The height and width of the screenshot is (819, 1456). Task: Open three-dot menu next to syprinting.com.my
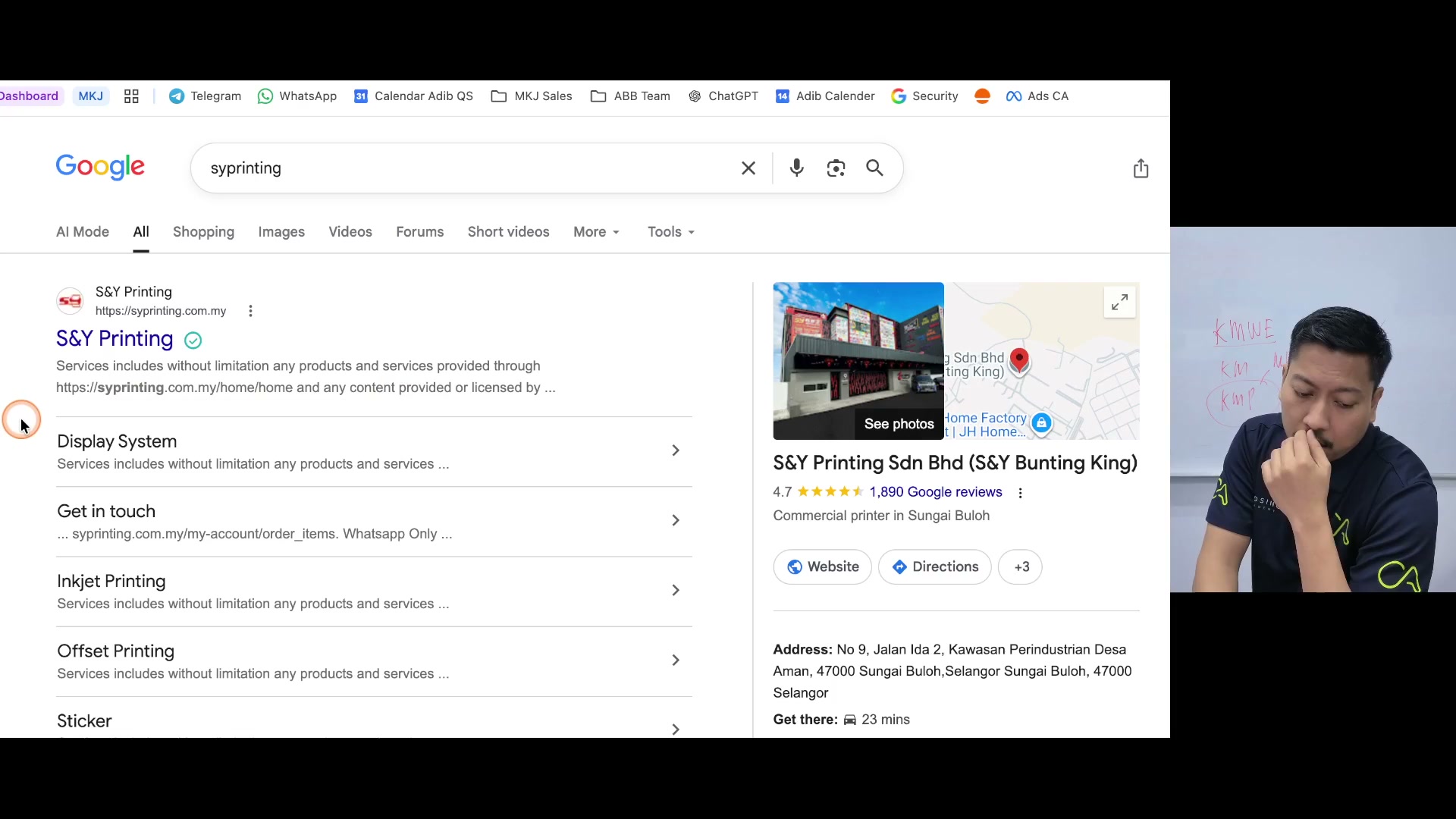point(250,311)
